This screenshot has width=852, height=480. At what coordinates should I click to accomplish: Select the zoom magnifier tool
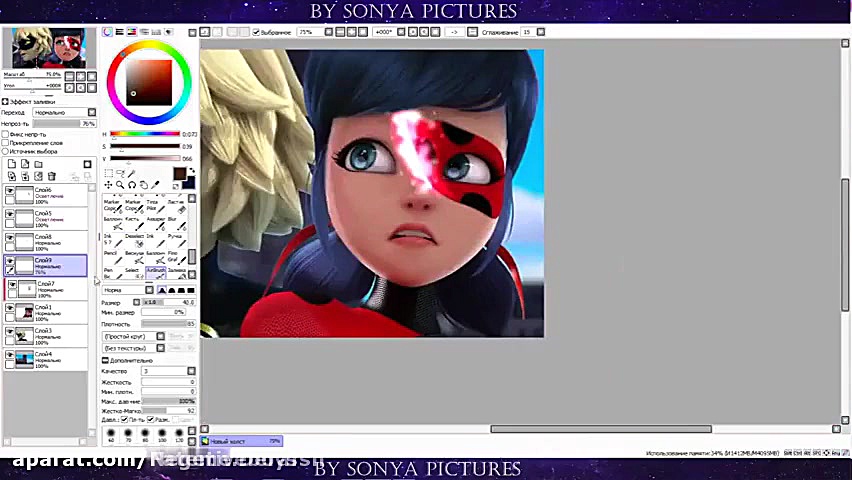120,185
